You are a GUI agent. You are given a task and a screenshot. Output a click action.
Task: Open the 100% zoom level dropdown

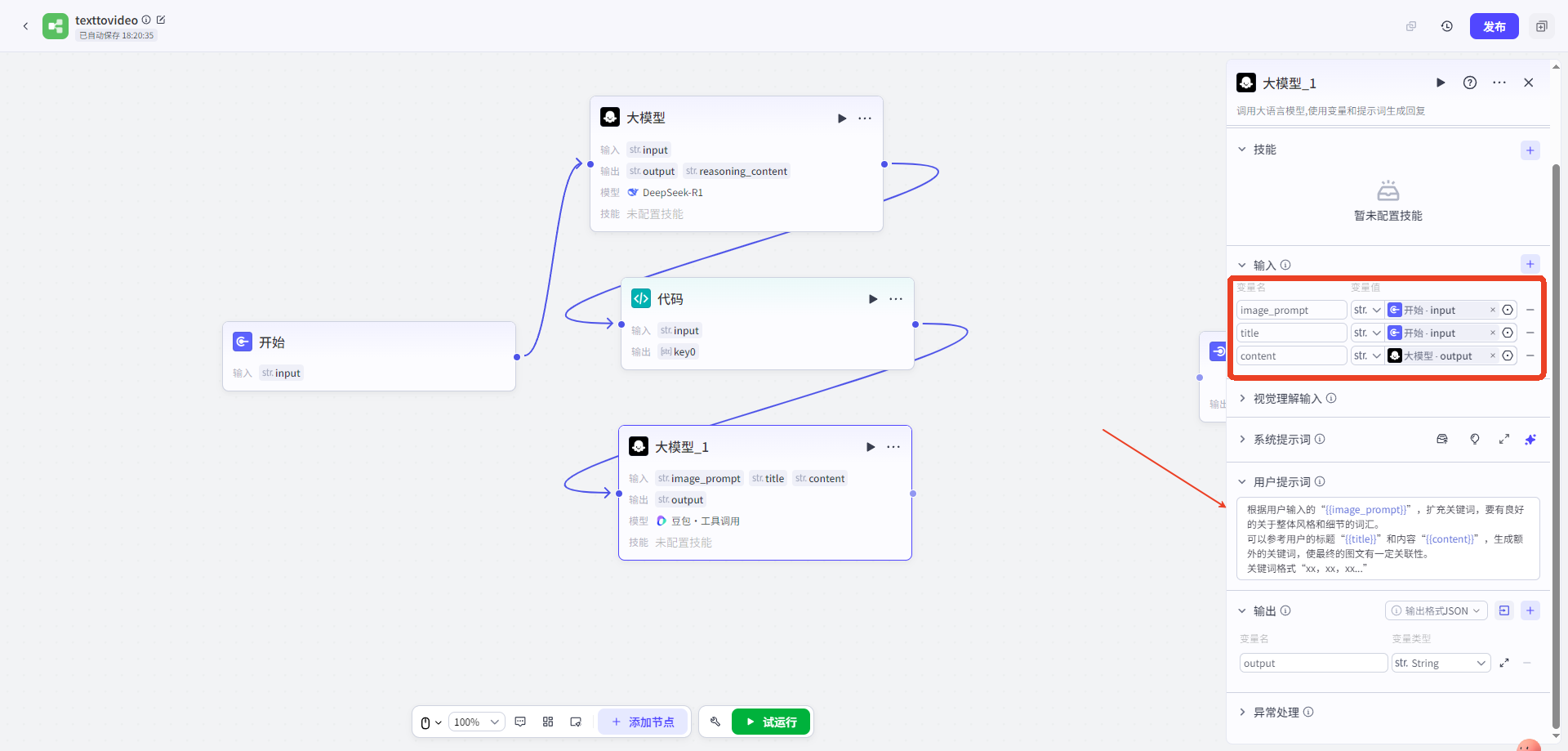coord(476,722)
